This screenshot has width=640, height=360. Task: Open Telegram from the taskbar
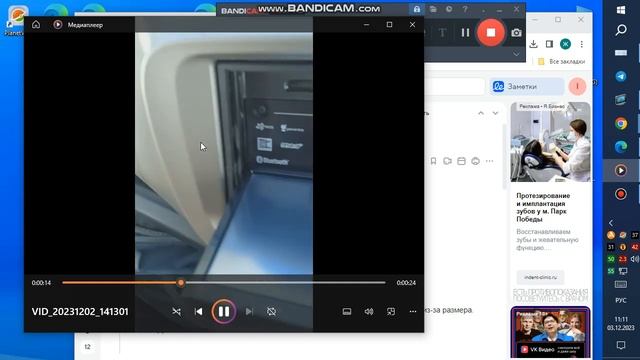(621, 76)
